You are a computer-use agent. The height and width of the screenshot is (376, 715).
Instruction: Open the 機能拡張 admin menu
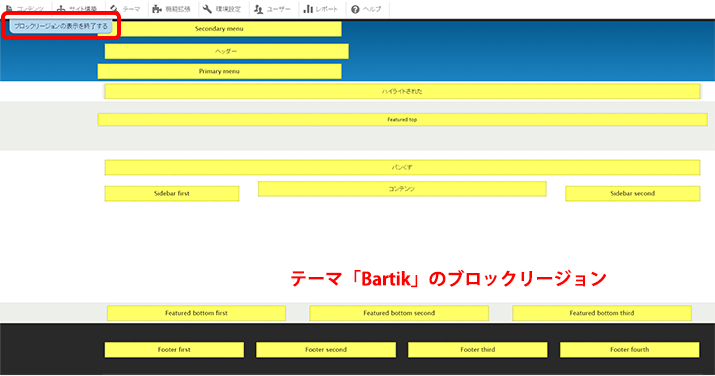[172, 9]
